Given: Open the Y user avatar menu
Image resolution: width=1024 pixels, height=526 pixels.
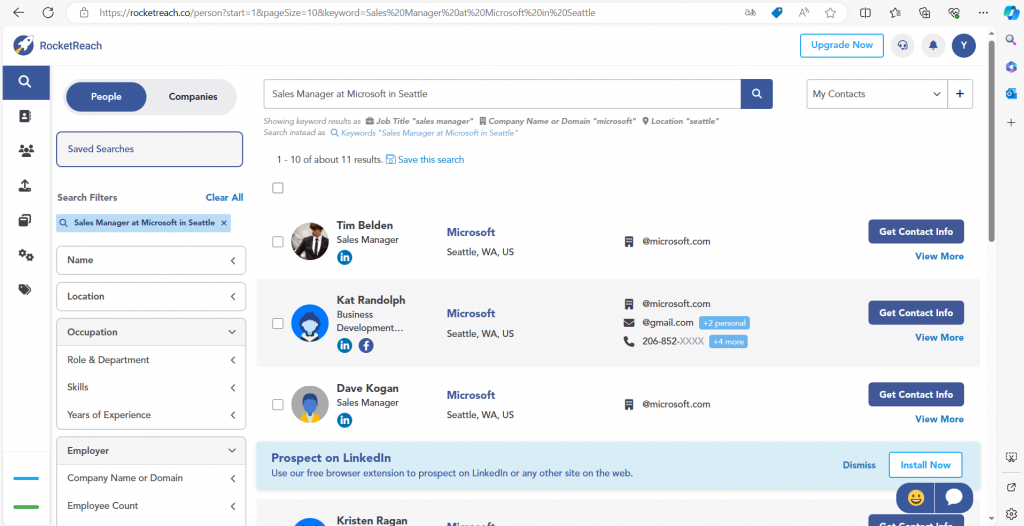Looking at the screenshot, I should click(963, 45).
